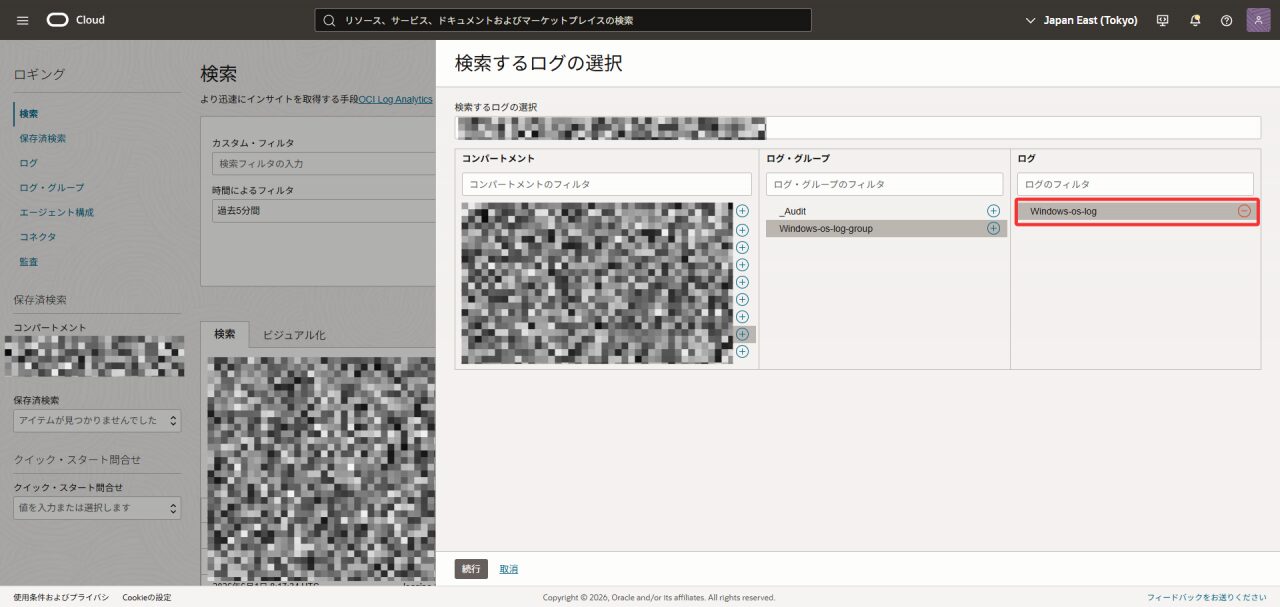Click the 検索フィルタの入力 custom filter field
Screen dimensions: 1280x607
(323, 163)
